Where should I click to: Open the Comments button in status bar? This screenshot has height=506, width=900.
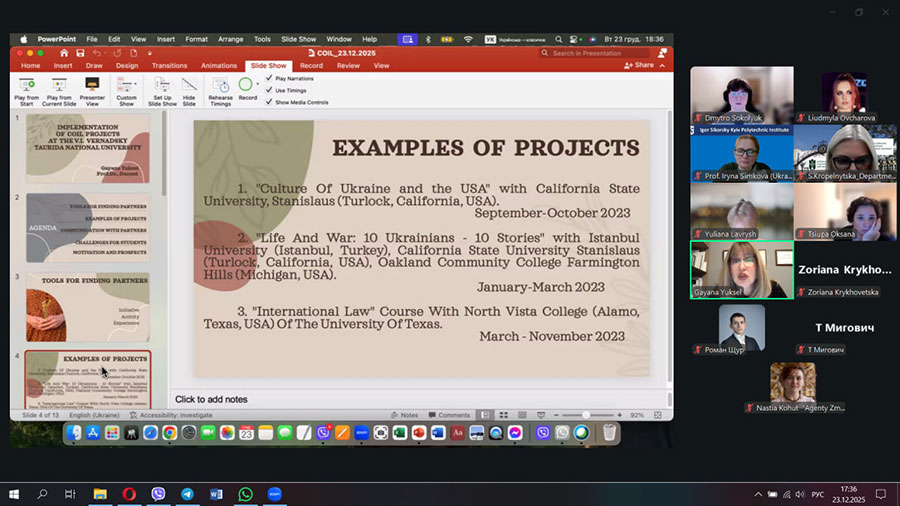(x=449, y=415)
